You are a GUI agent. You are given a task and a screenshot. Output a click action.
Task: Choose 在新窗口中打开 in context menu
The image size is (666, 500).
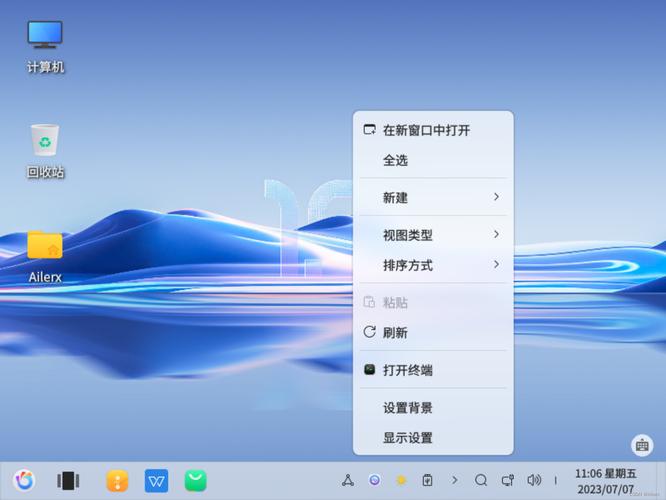433,130
